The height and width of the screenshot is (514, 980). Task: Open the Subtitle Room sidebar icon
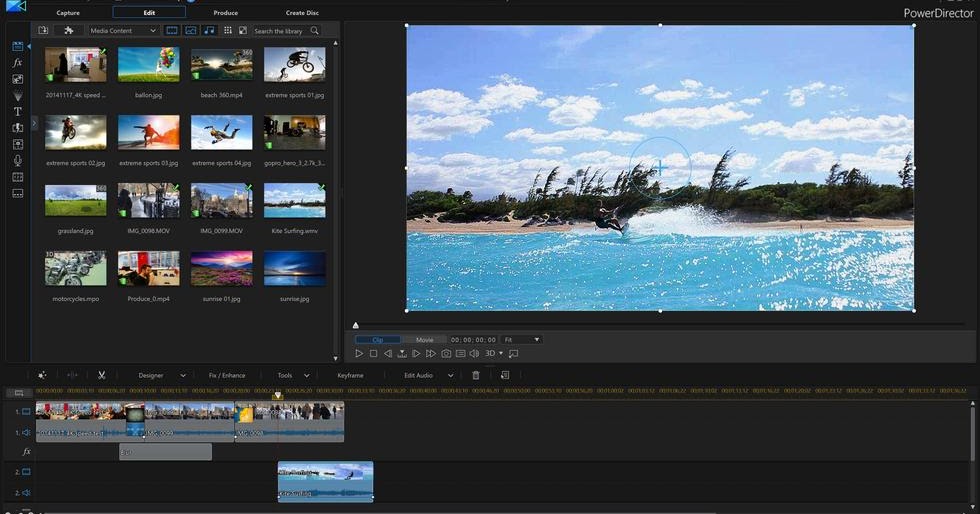[18, 193]
